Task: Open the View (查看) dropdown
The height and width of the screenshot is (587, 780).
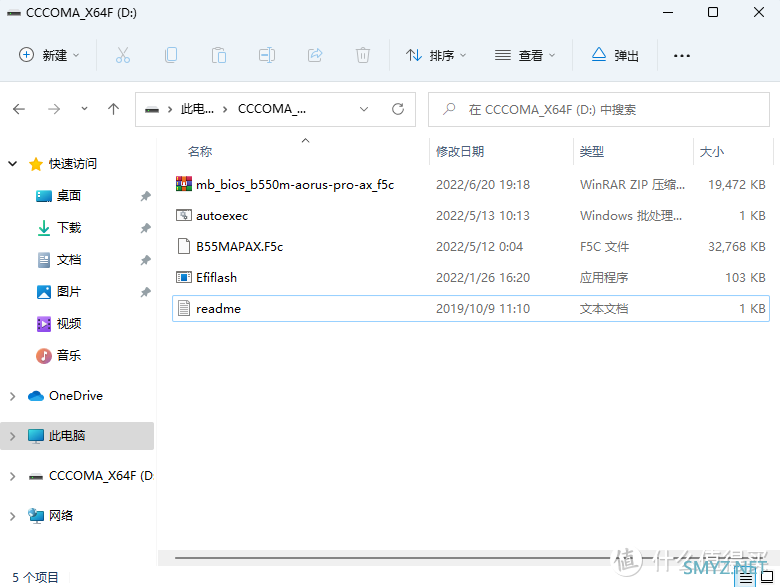Action: (x=524, y=55)
